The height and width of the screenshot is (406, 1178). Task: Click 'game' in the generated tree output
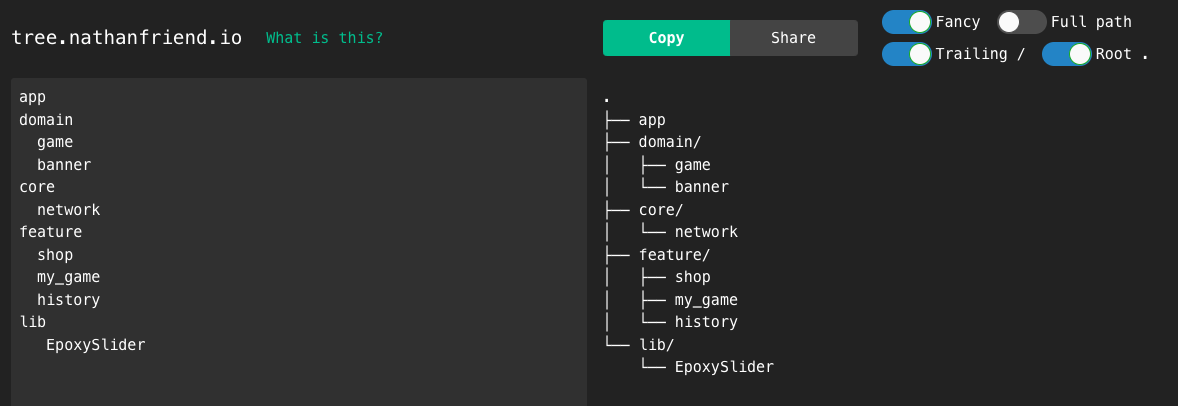click(693, 165)
